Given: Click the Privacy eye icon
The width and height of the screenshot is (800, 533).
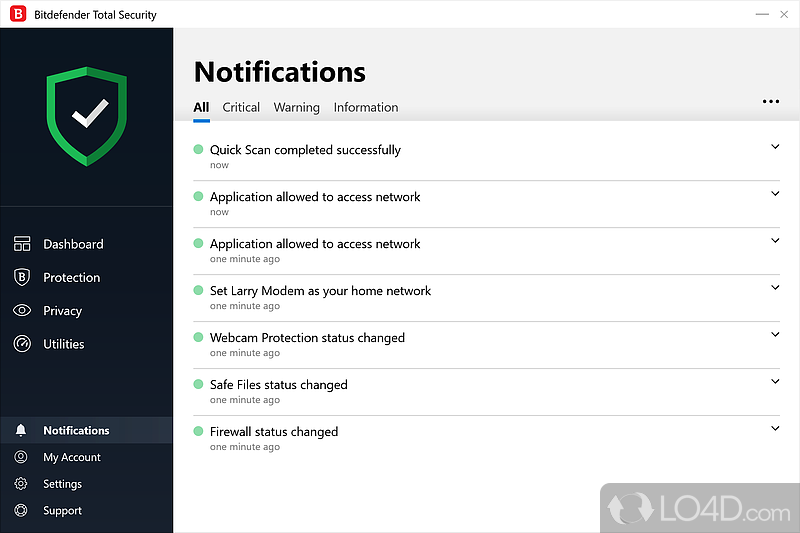Looking at the screenshot, I should 22,311.
